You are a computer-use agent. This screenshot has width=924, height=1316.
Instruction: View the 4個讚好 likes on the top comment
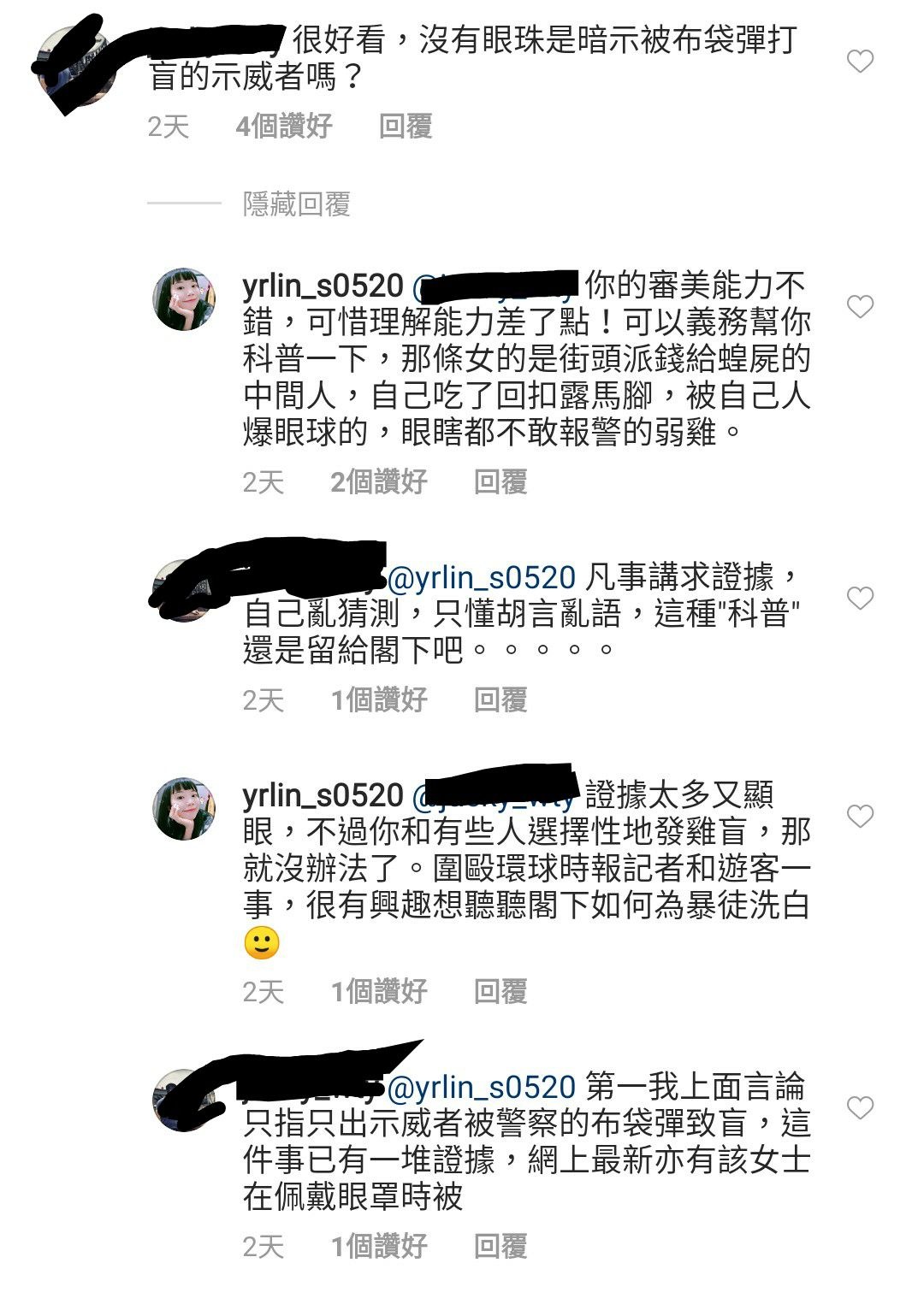pos(284,127)
